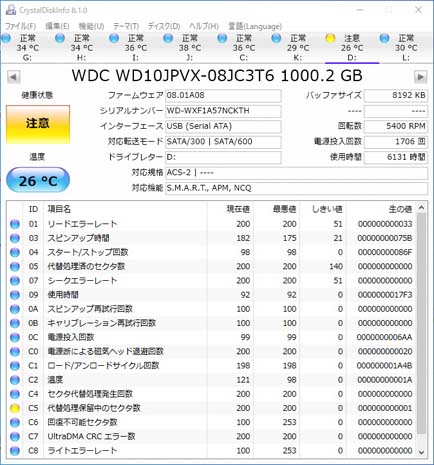Select the 代替処理保留中のセクタ数 row name

(94, 408)
